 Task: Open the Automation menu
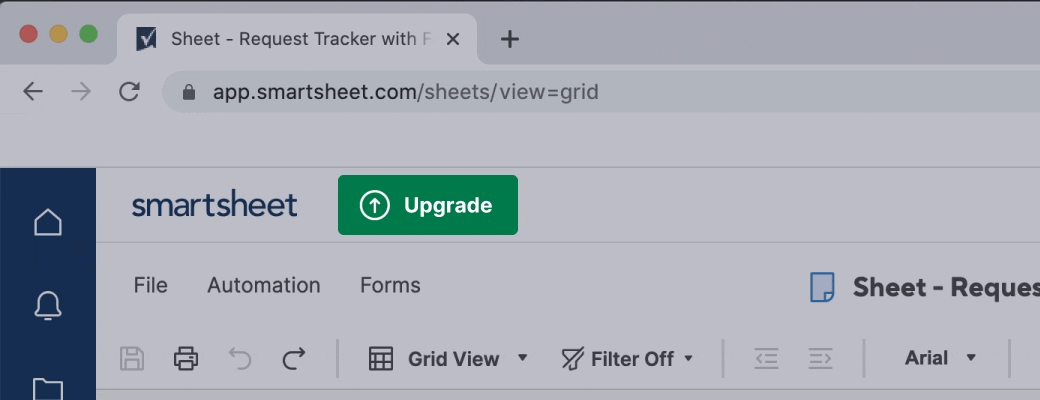(x=264, y=285)
